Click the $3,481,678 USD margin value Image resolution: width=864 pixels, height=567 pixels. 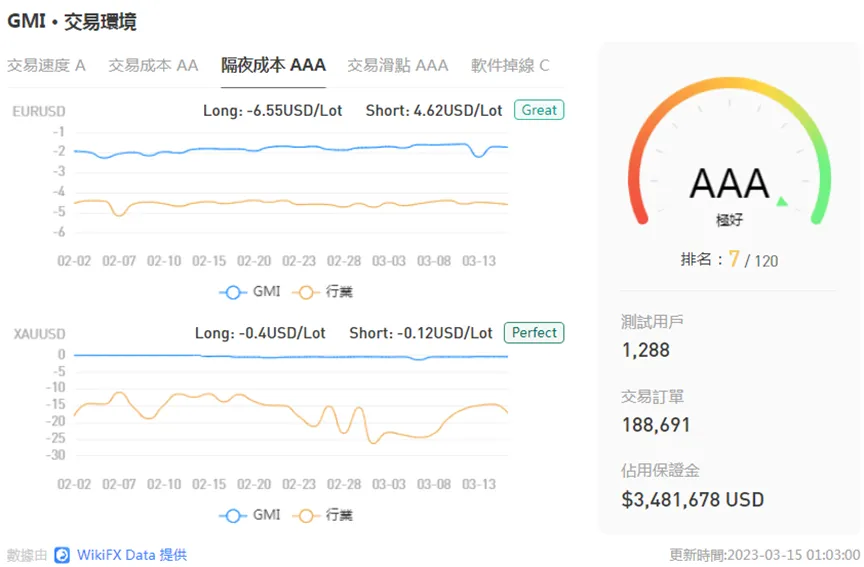pos(693,500)
